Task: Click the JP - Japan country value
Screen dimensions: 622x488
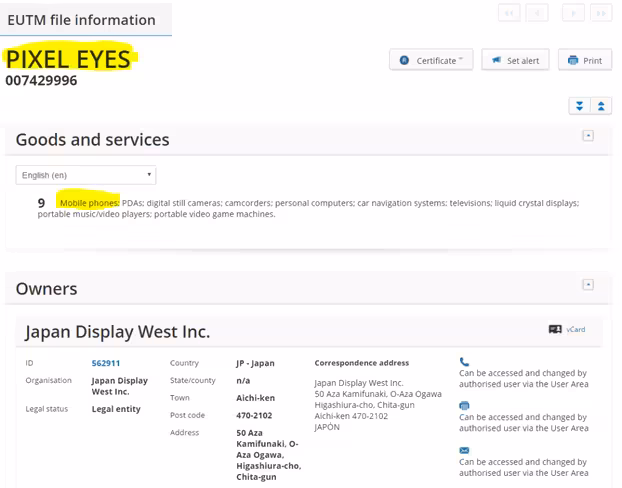Action: pyautogui.click(x=255, y=363)
